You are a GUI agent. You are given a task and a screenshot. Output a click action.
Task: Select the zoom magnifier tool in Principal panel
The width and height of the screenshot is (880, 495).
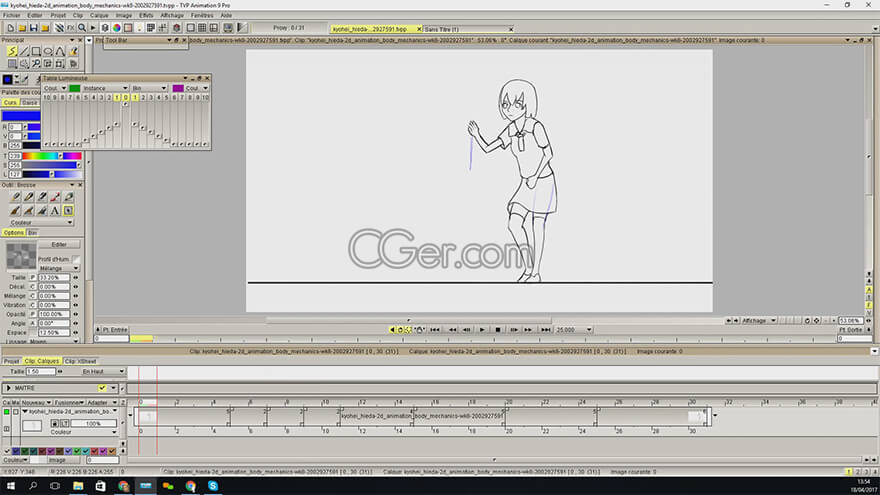36,63
